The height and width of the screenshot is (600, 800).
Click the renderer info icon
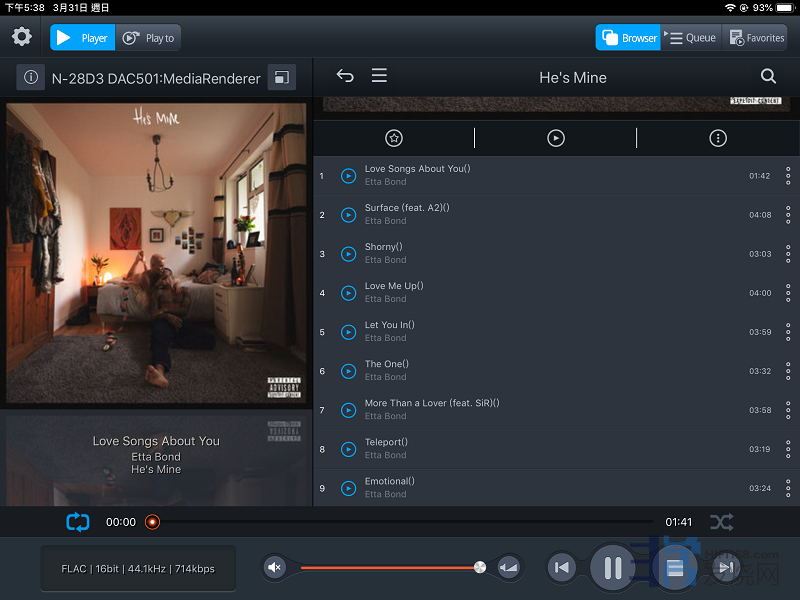pos(31,78)
